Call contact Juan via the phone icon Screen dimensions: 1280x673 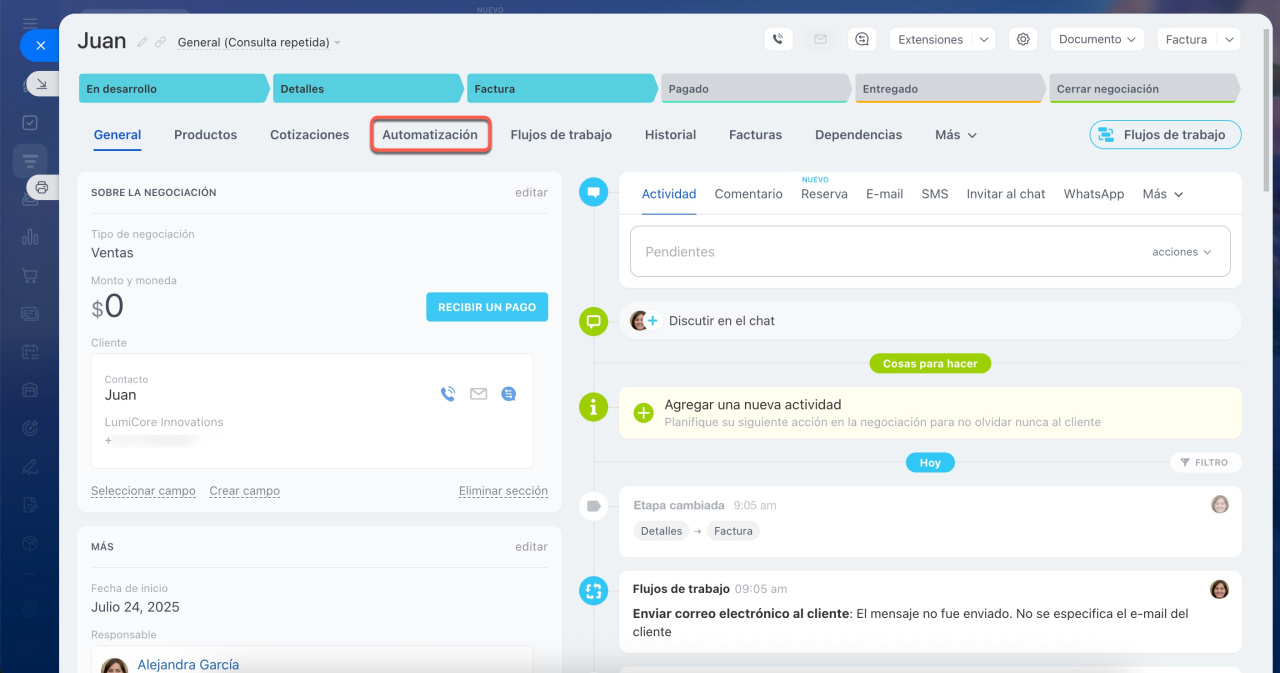[x=448, y=394]
